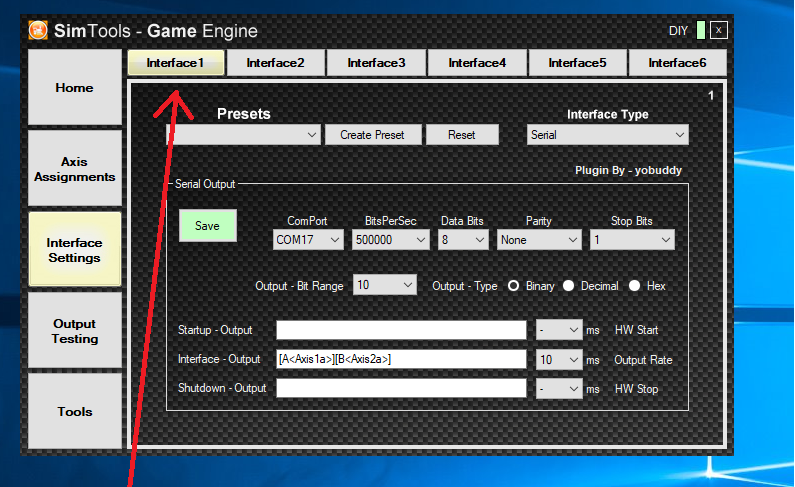This screenshot has width=795, height=487.
Task: Click the "Plugin By - yobuddy" text
Action: 628,170
